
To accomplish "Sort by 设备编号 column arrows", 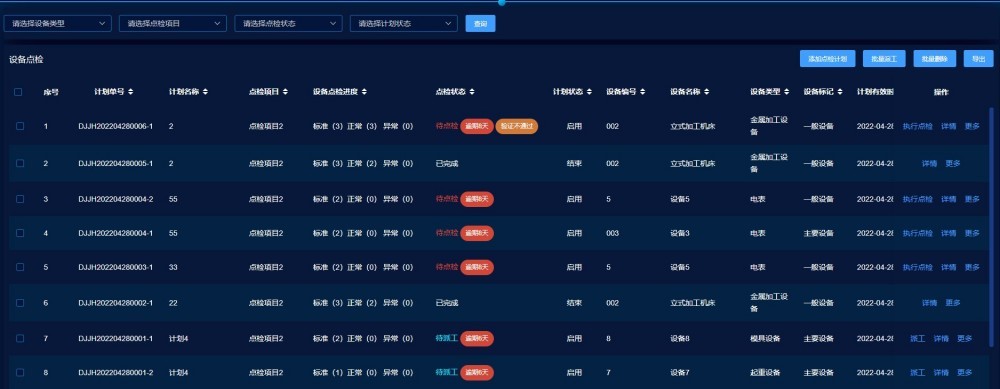I will [x=642, y=92].
